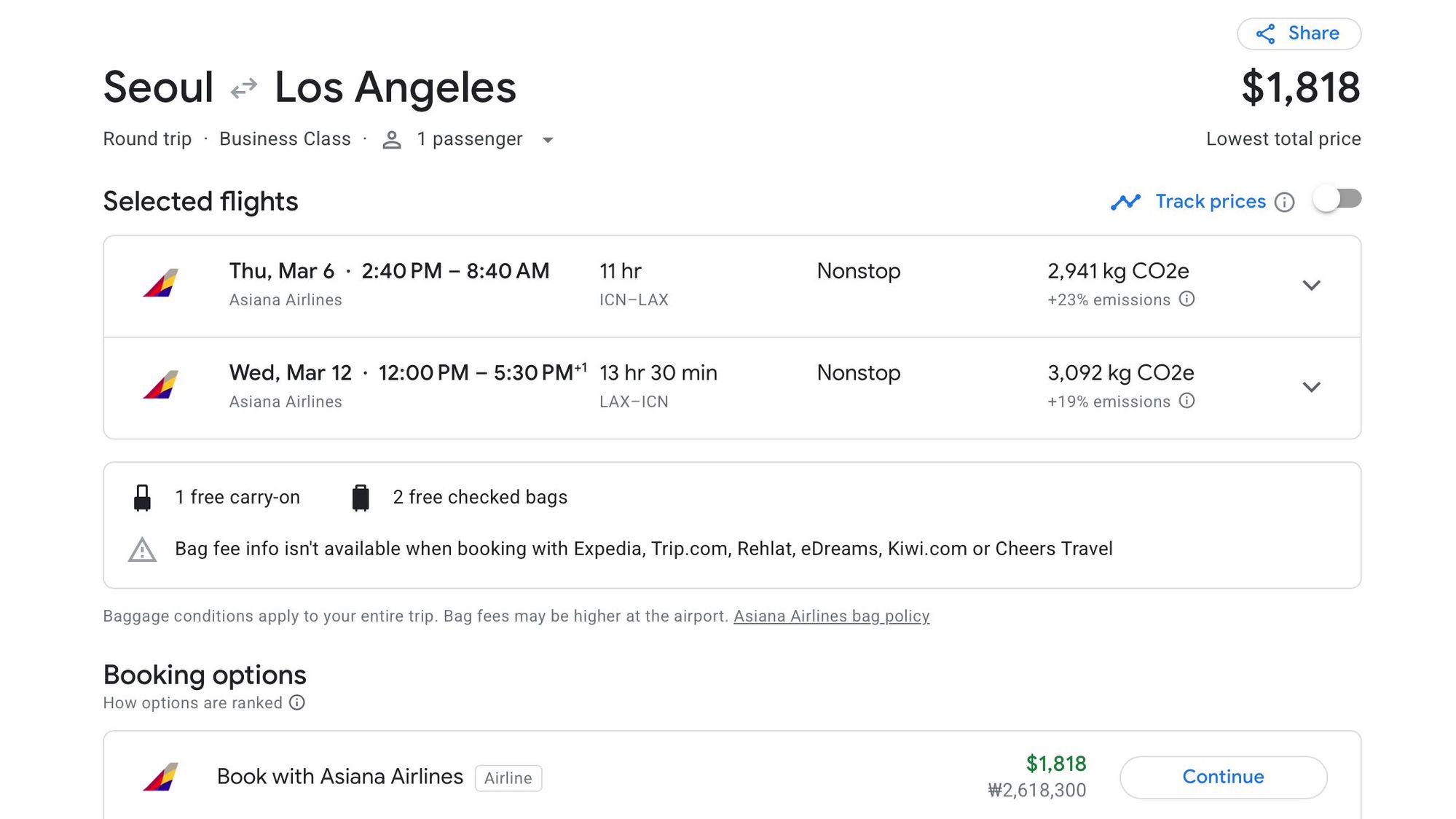Toggle the Track prices switch

pos(1337,199)
